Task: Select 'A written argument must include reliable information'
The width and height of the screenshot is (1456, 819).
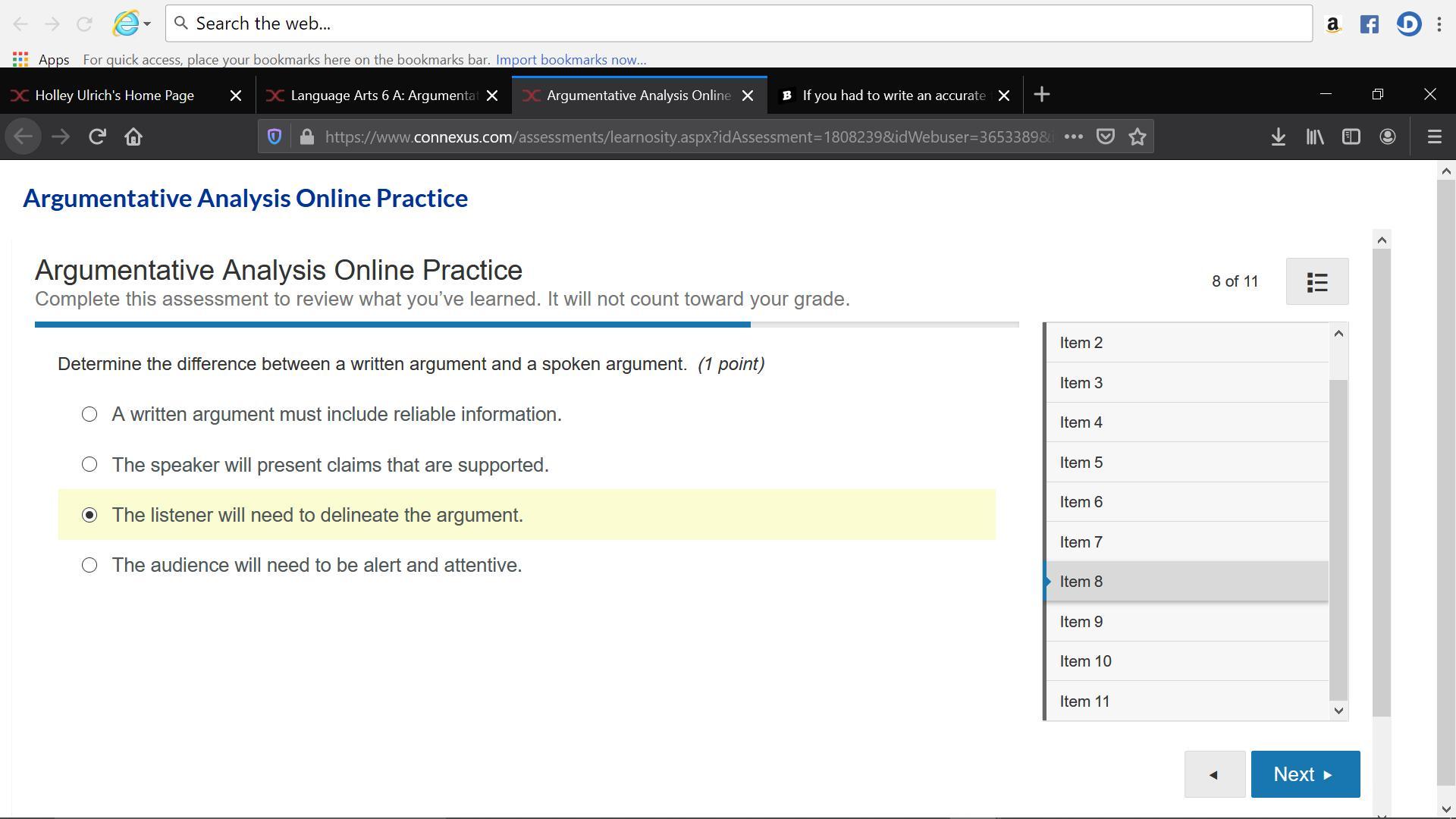Action: pos(89,415)
